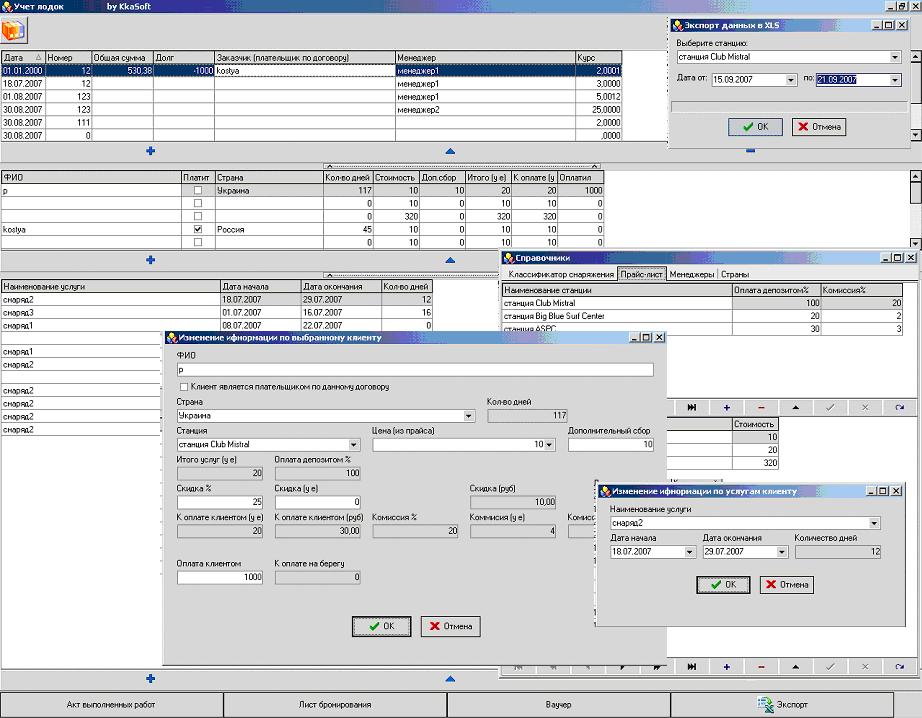Toggle Платит checkbox in the row with cost 320

pos(198,216)
